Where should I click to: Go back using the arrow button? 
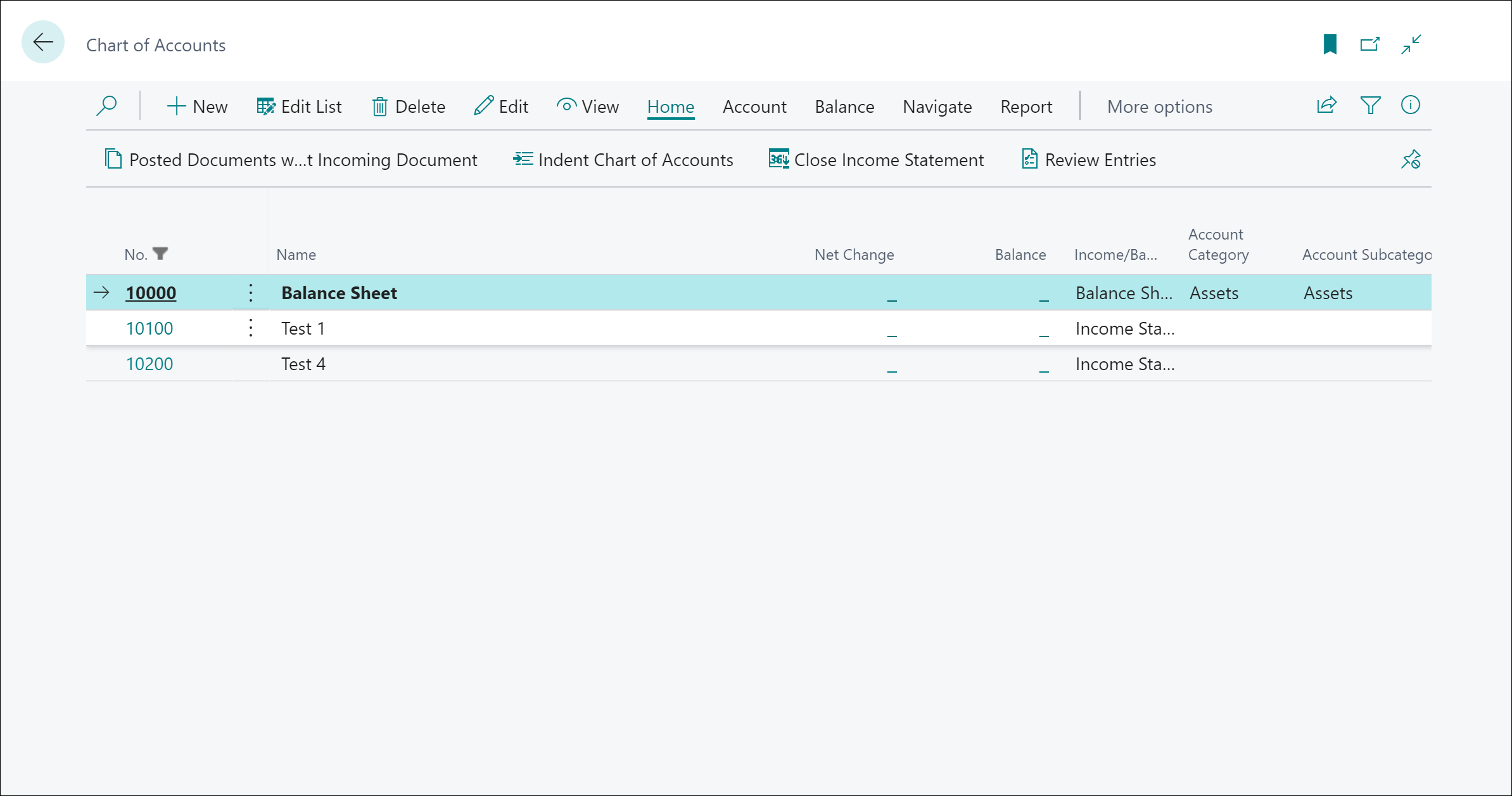(x=43, y=42)
